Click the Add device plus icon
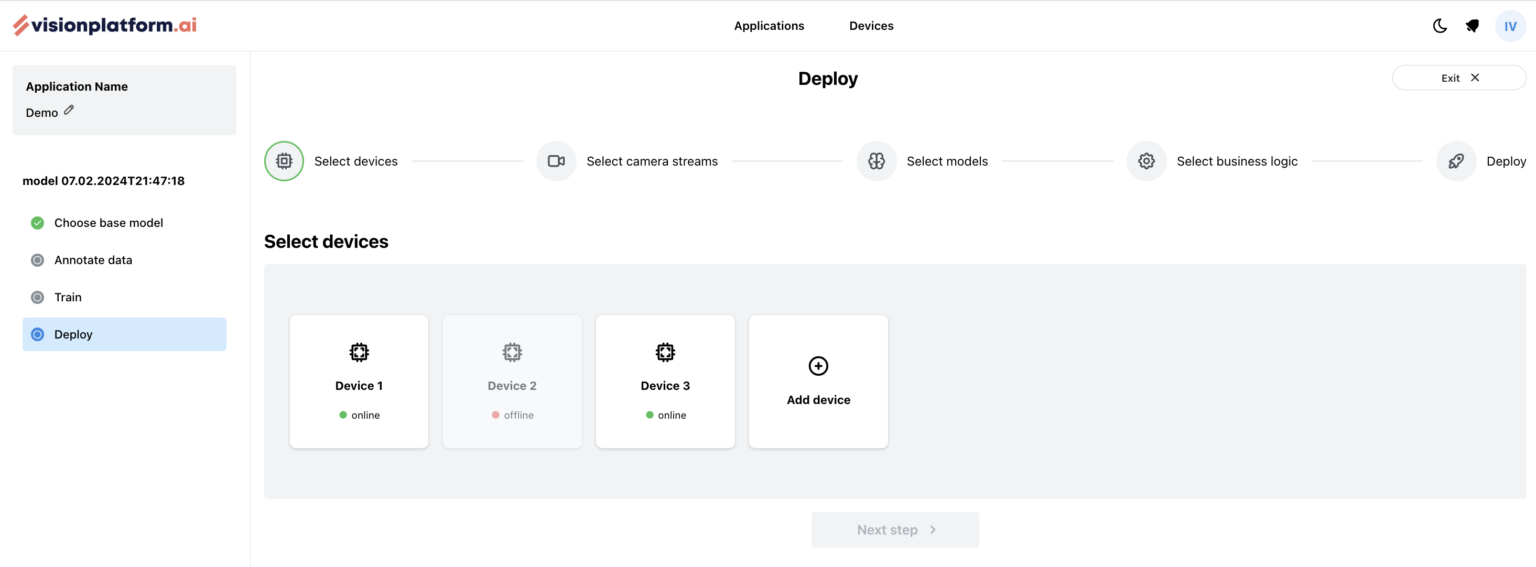Viewport: 1536px width, 567px height. point(818,367)
